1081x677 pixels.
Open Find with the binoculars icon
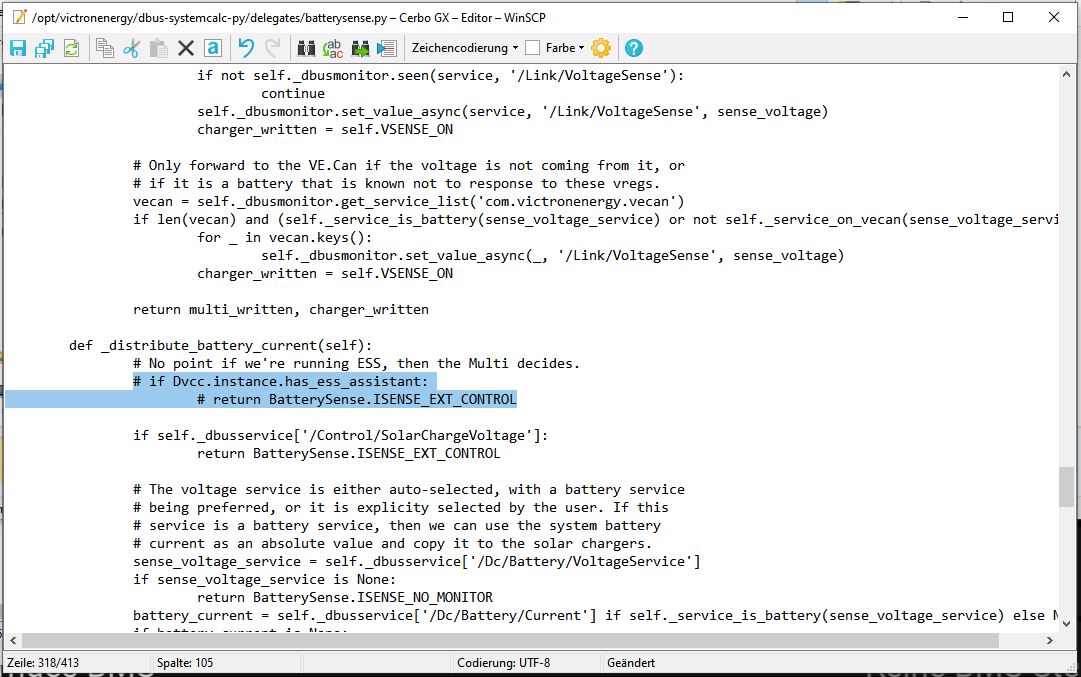(x=306, y=48)
